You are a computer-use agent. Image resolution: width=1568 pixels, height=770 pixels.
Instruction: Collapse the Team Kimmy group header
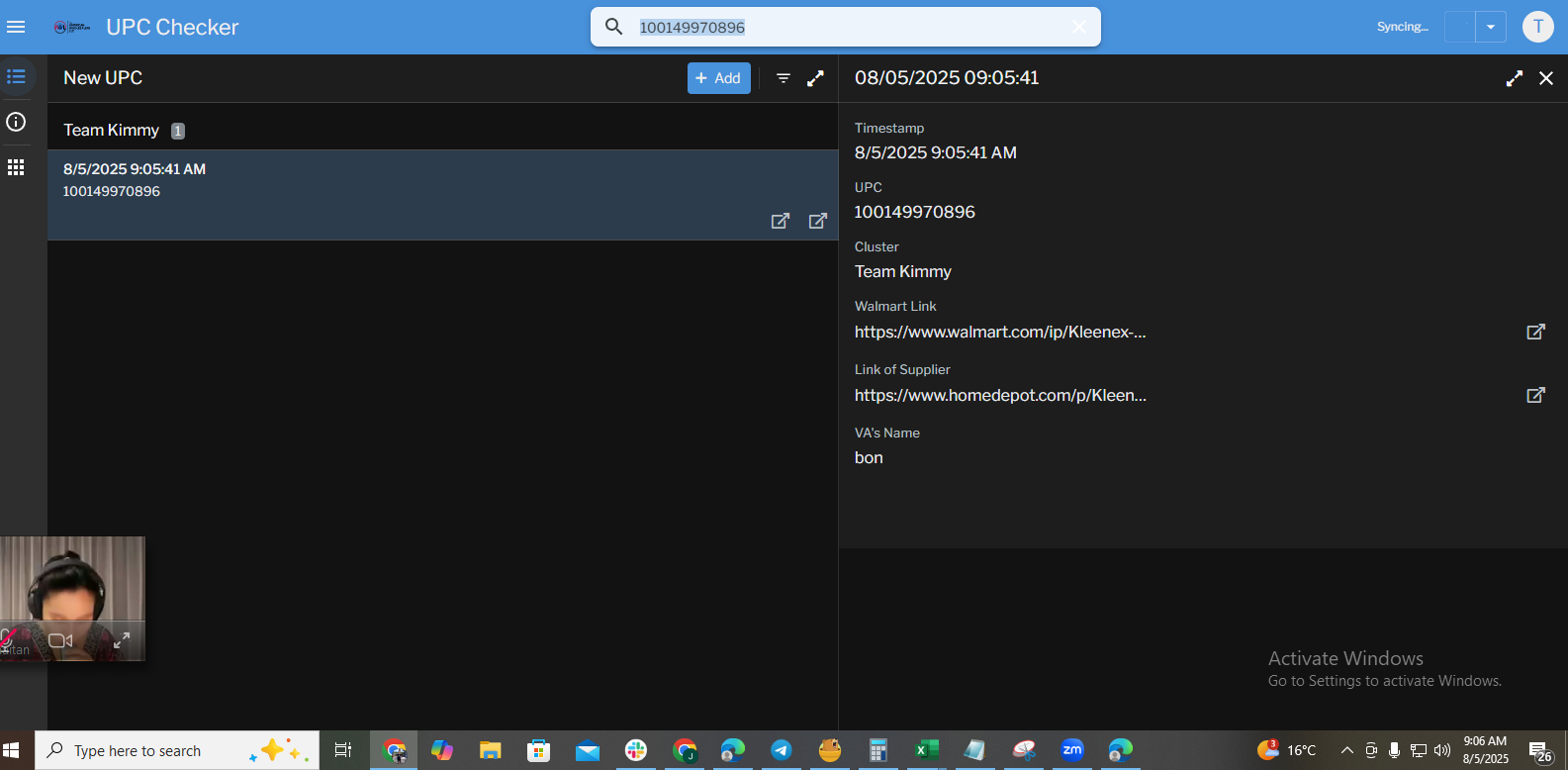(111, 130)
